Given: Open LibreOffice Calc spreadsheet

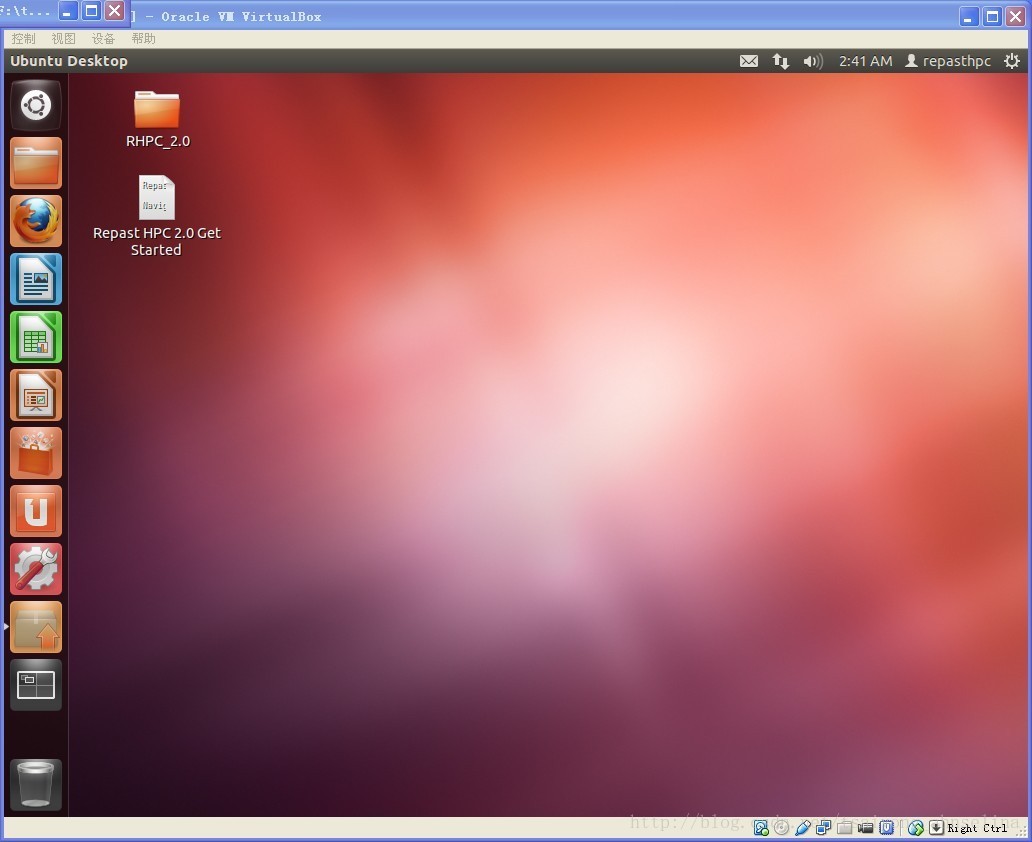Looking at the screenshot, I should pos(36,337).
